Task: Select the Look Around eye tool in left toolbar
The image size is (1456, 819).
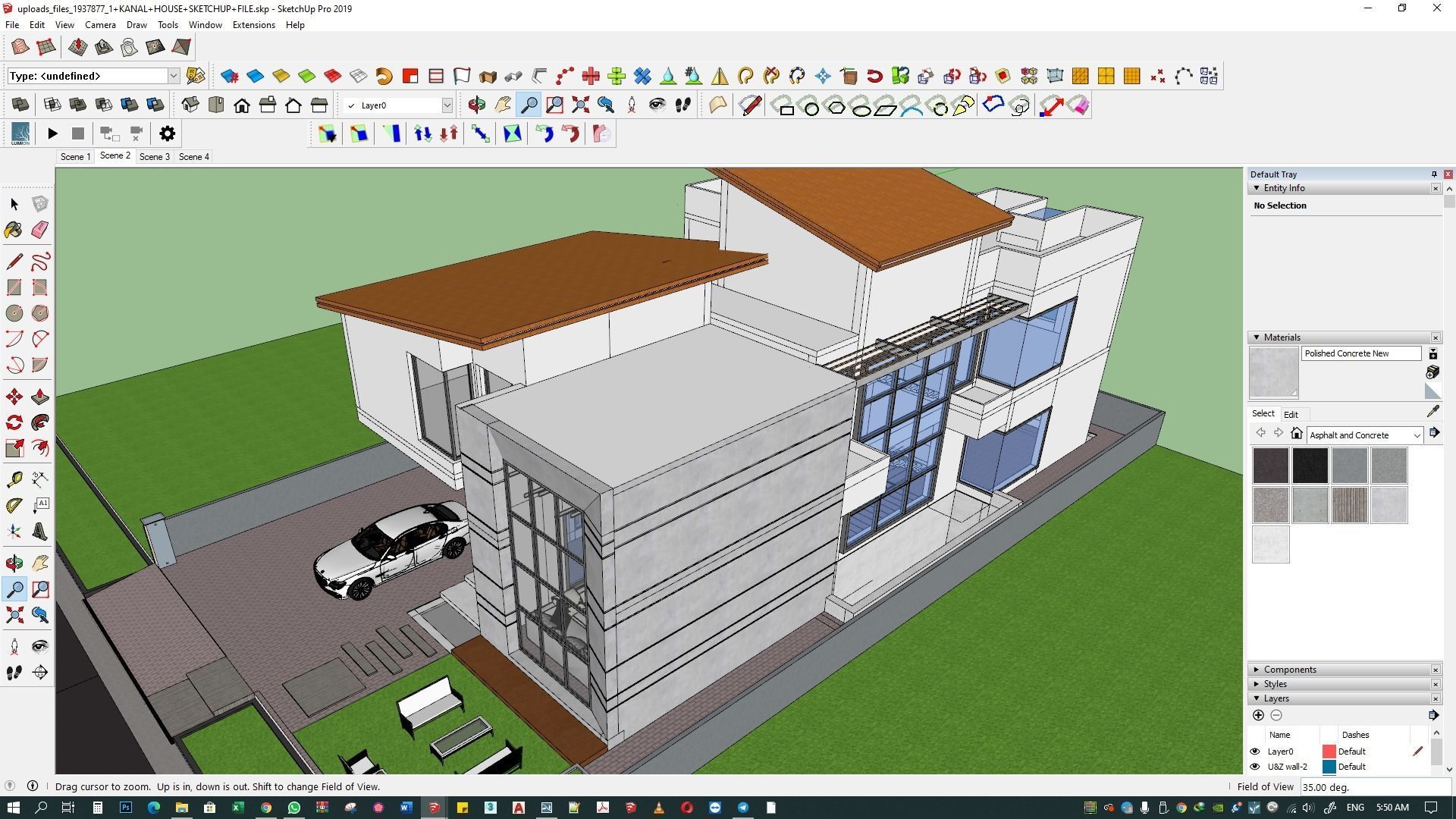Action: point(40,646)
